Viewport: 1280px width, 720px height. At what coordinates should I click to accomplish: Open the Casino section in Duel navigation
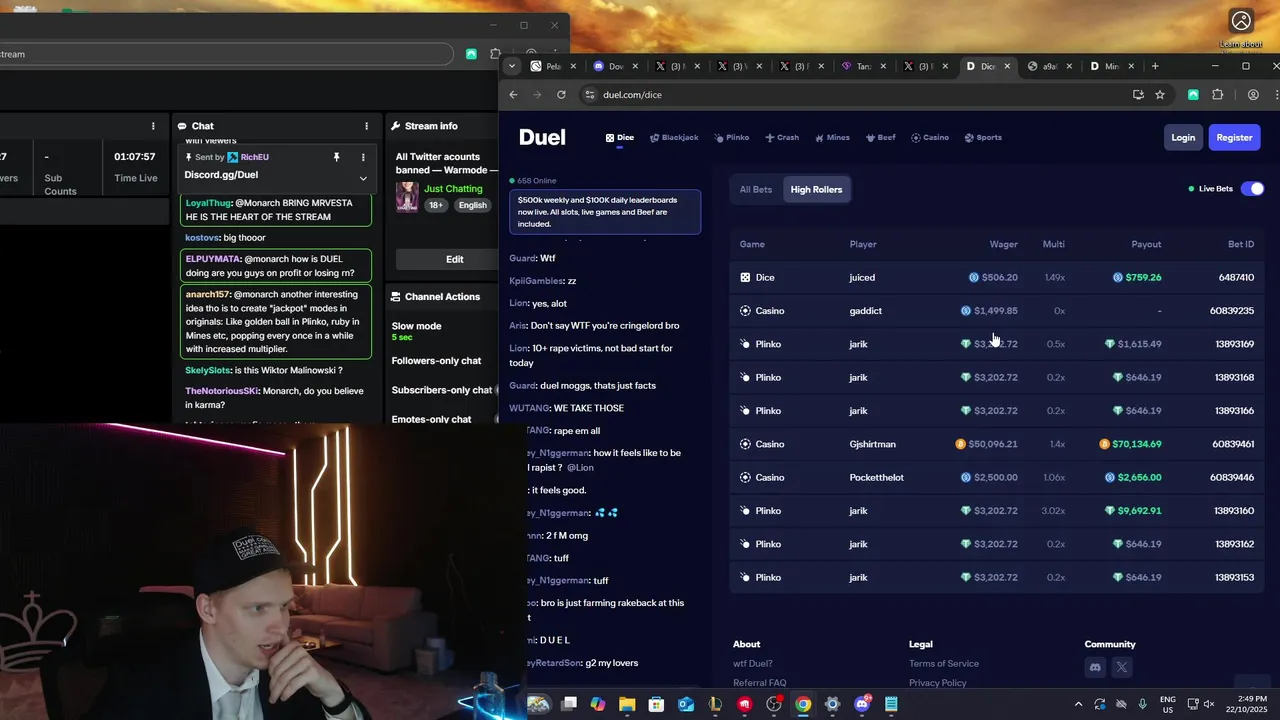click(x=930, y=138)
